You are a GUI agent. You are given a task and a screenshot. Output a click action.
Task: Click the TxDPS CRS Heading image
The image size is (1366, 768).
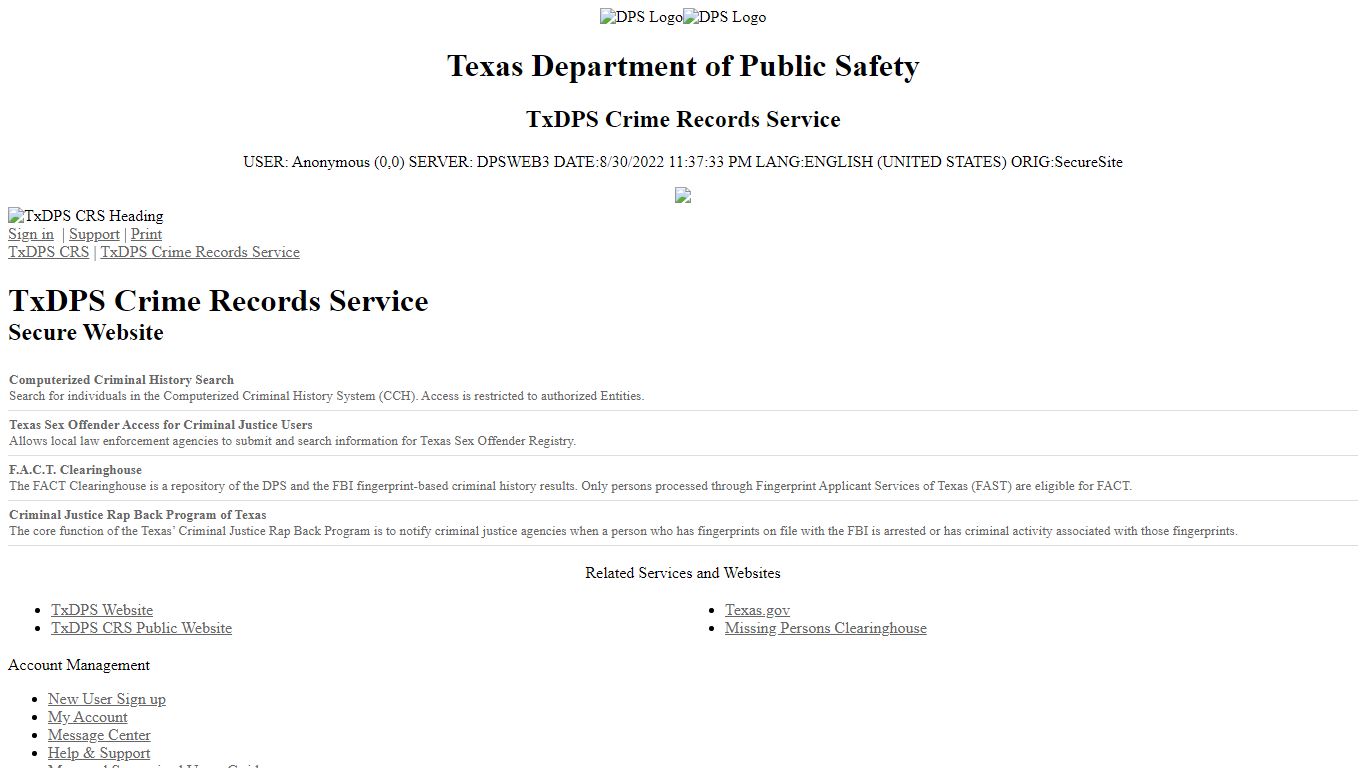point(85,216)
